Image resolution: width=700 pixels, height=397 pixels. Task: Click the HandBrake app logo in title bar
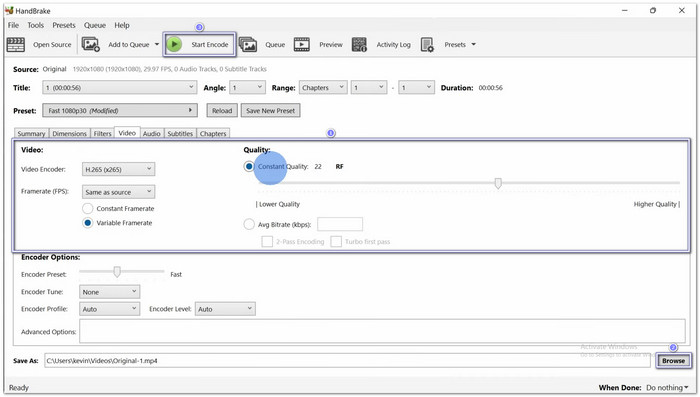(x=9, y=10)
